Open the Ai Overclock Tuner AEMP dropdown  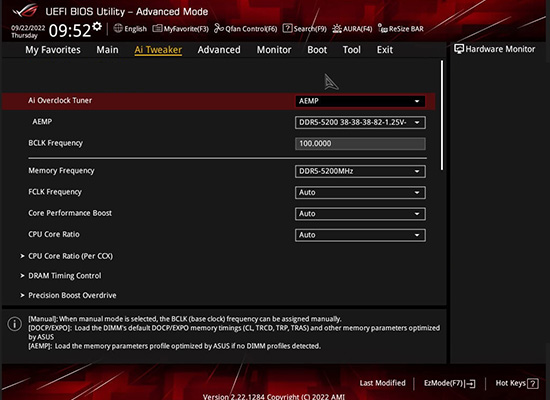(x=360, y=101)
